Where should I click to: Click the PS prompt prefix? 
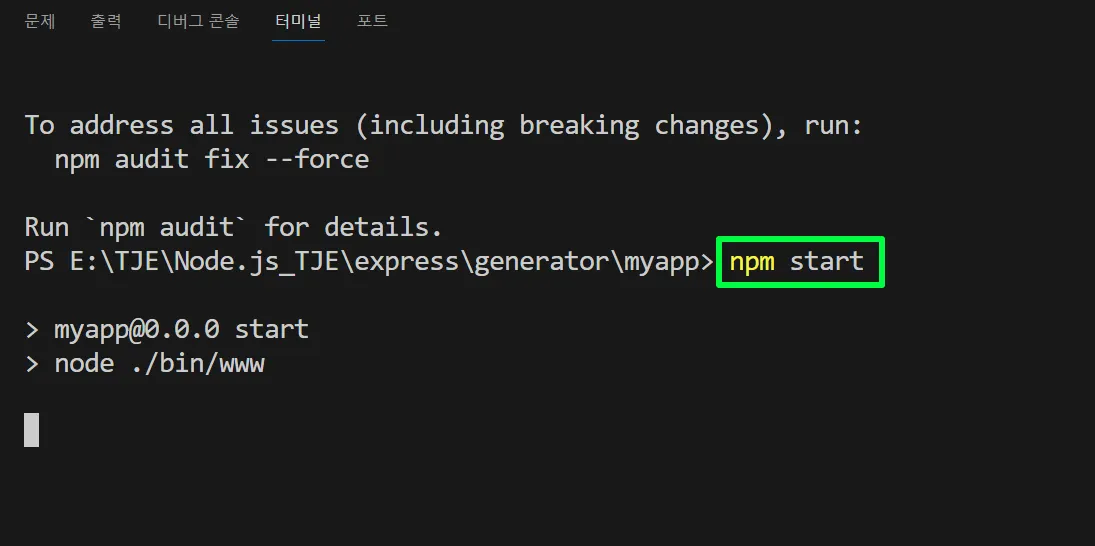(x=39, y=262)
